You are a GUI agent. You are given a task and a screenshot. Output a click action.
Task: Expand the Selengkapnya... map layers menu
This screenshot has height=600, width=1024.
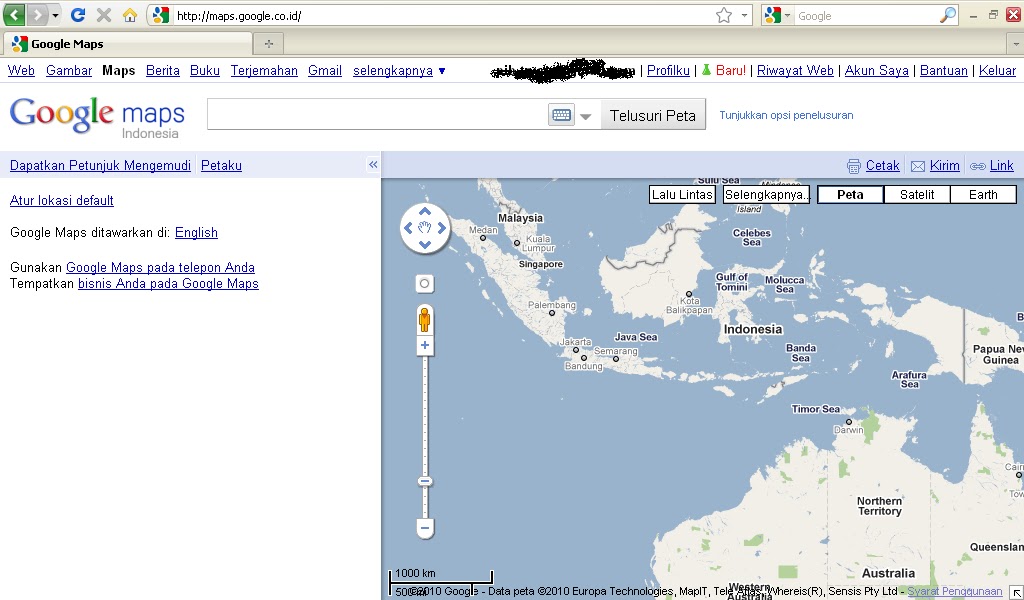coord(766,195)
